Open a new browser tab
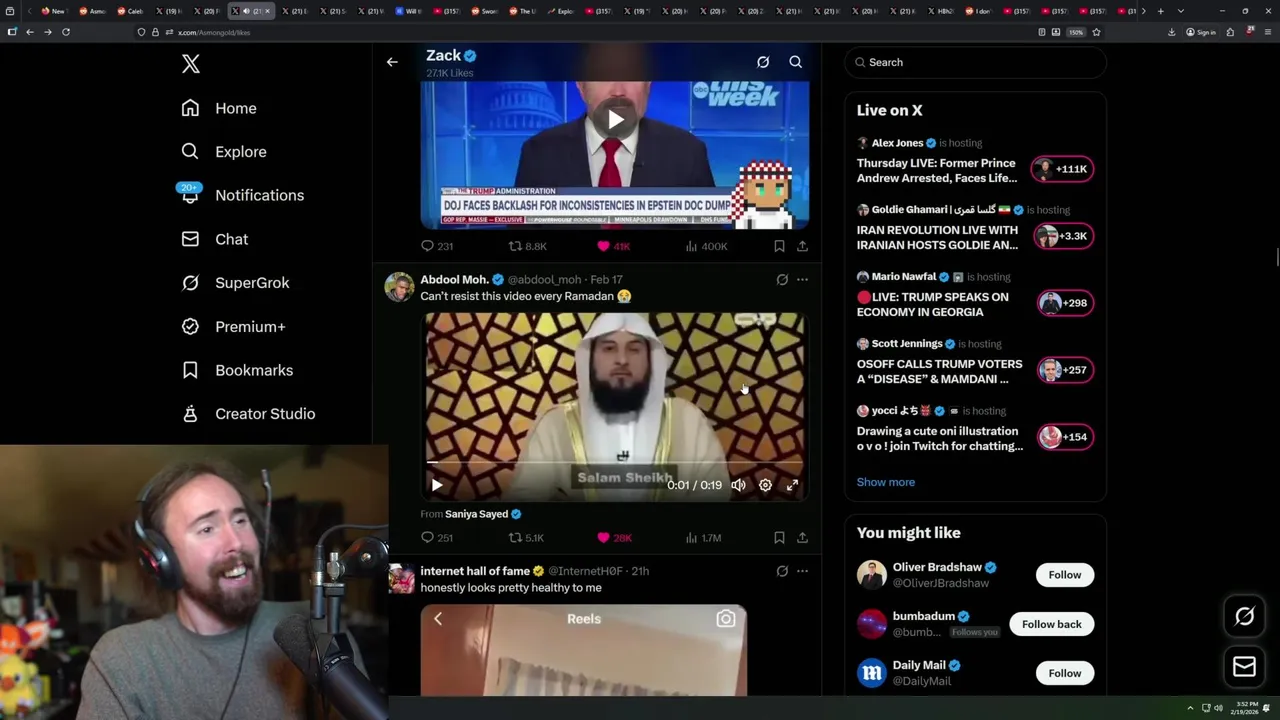This screenshot has width=1280, height=720. click(1160, 11)
